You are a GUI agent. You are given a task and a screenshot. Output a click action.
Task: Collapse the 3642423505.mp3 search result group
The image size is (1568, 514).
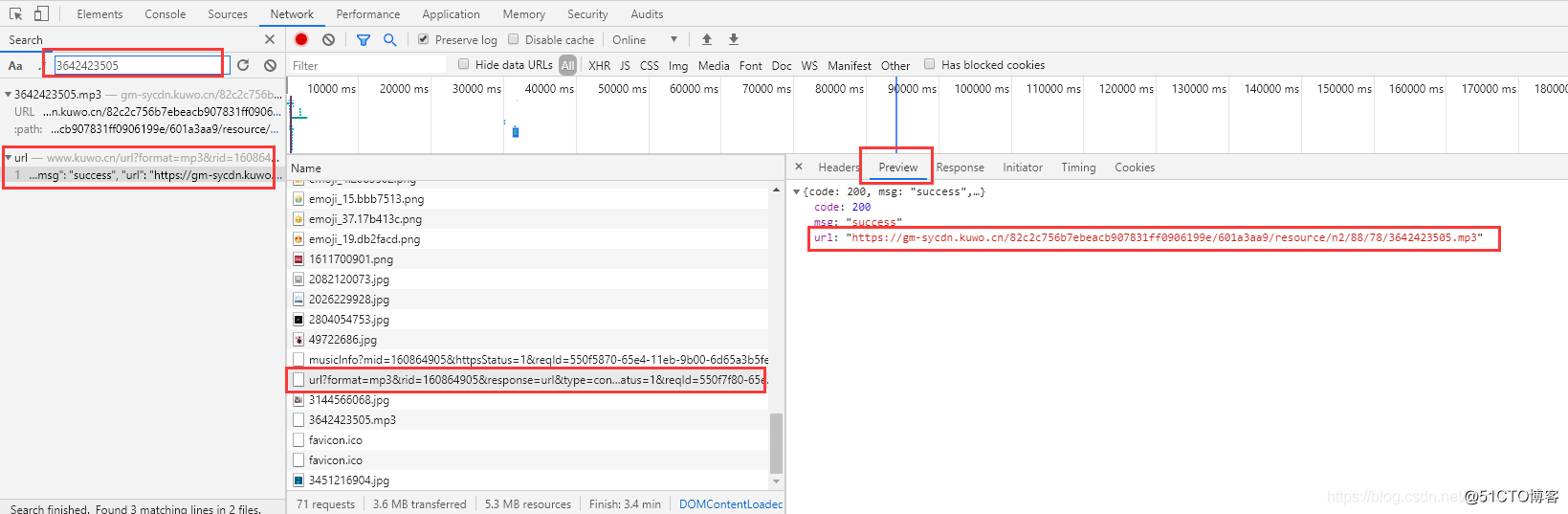tap(8, 94)
